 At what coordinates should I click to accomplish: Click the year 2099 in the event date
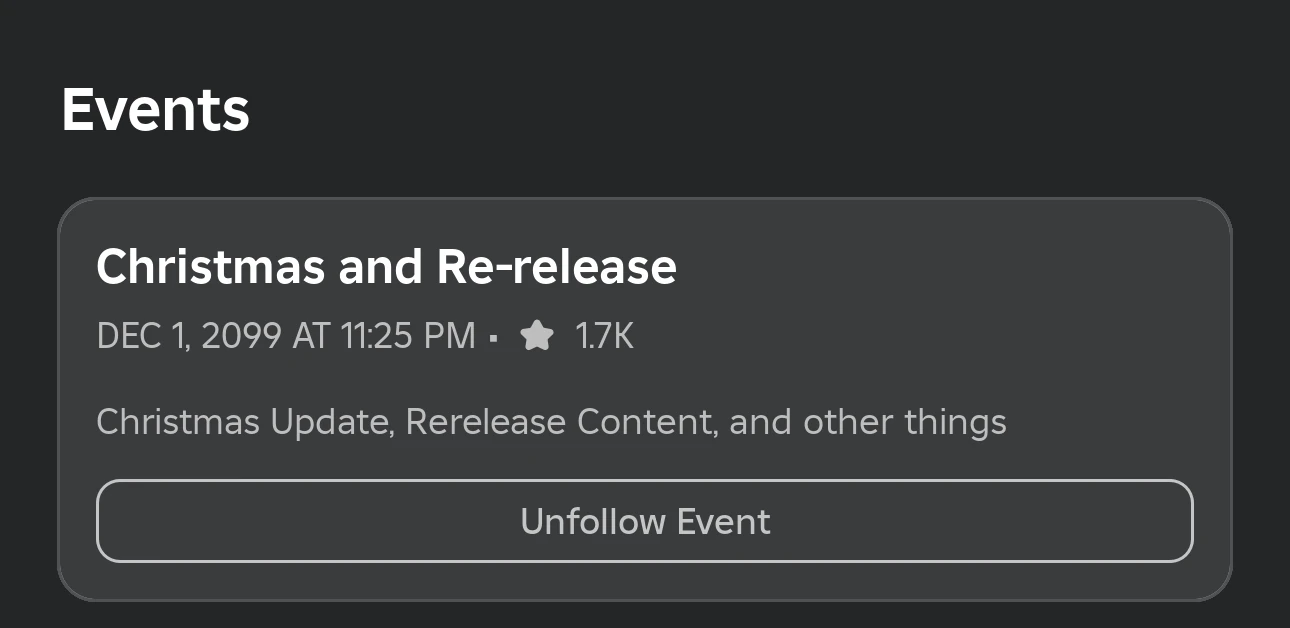tap(241, 336)
